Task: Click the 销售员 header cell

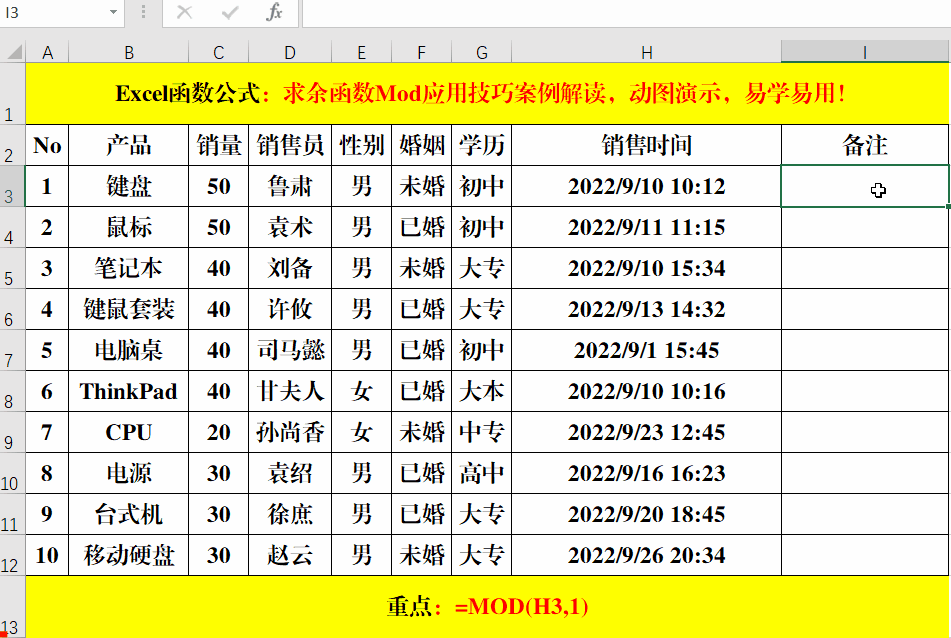Action: coord(290,145)
